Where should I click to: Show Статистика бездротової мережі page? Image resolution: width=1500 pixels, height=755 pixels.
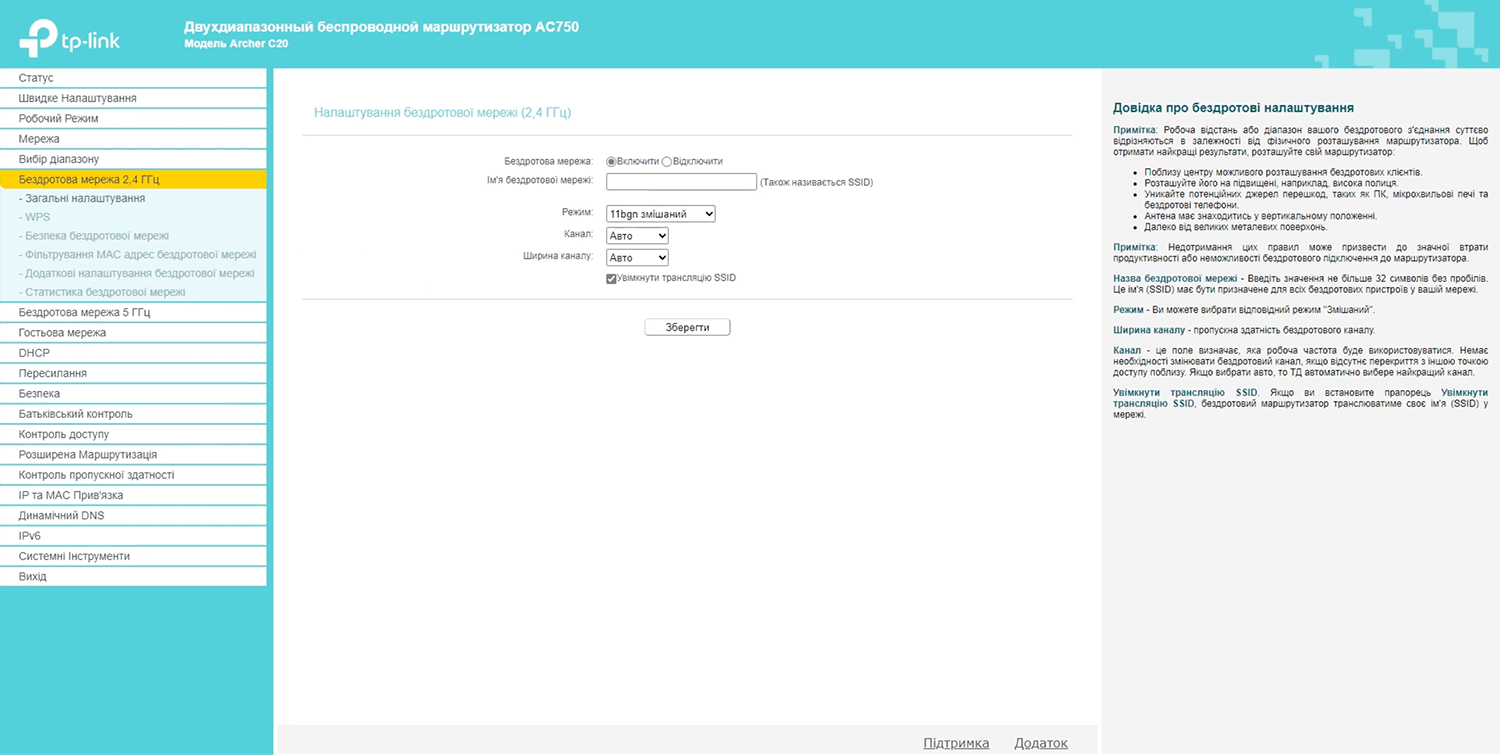click(x=104, y=292)
